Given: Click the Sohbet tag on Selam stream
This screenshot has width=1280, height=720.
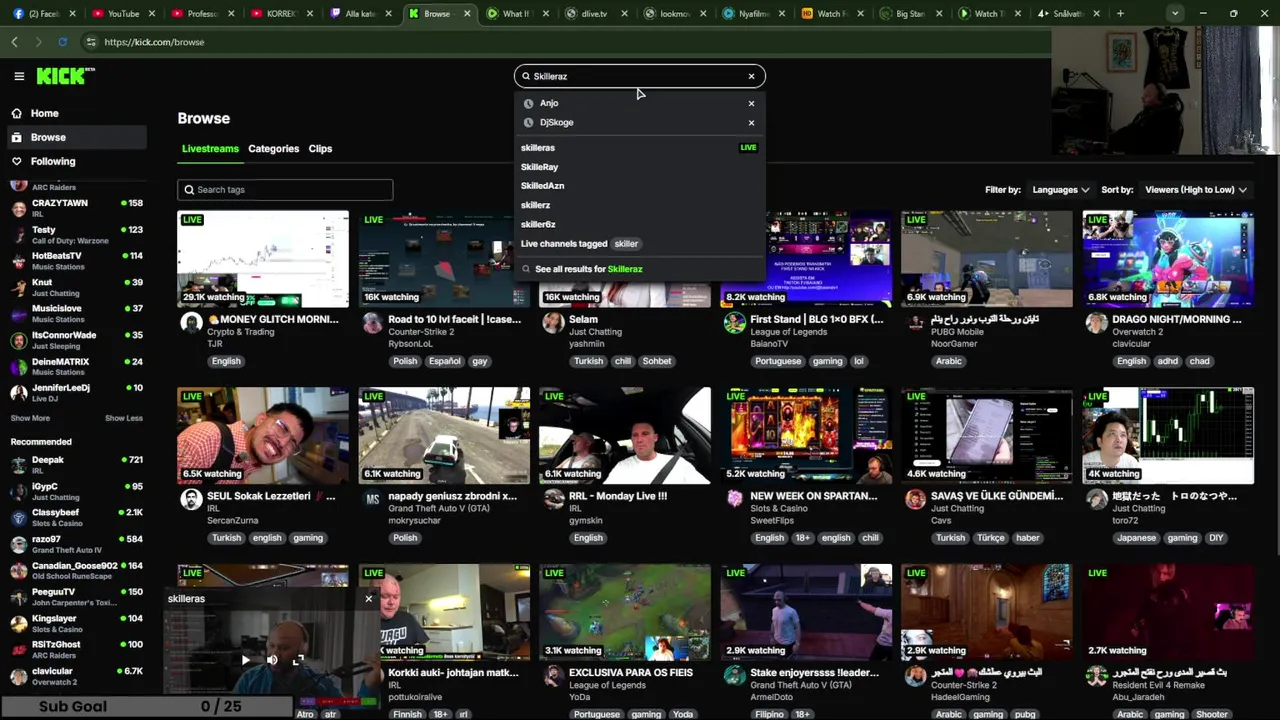Looking at the screenshot, I should pyautogui.click(x=657, y=361).
